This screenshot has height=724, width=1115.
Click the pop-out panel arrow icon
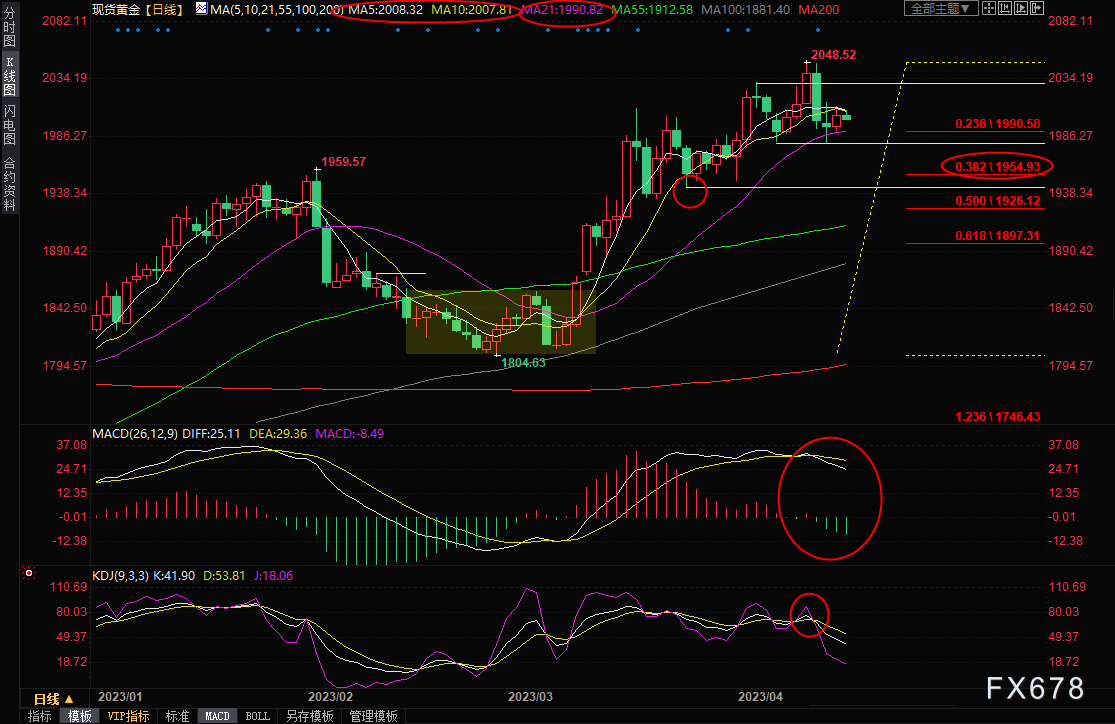point(1037,9)
